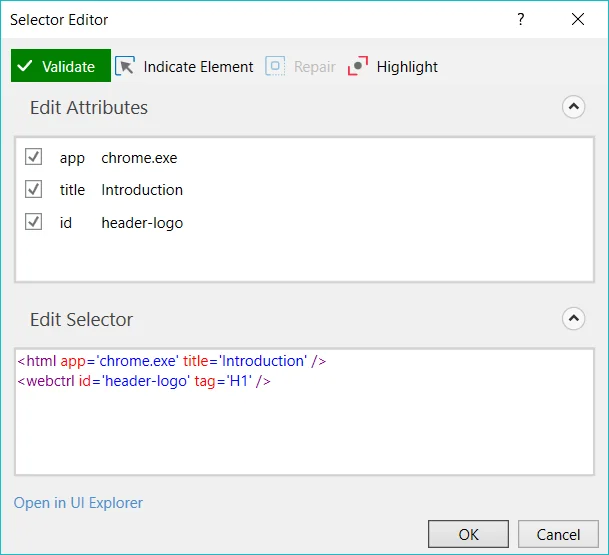Open in UI Explorer link
Image resolution: width=609 pixels, height=555 pixels.
pos(78,503)
